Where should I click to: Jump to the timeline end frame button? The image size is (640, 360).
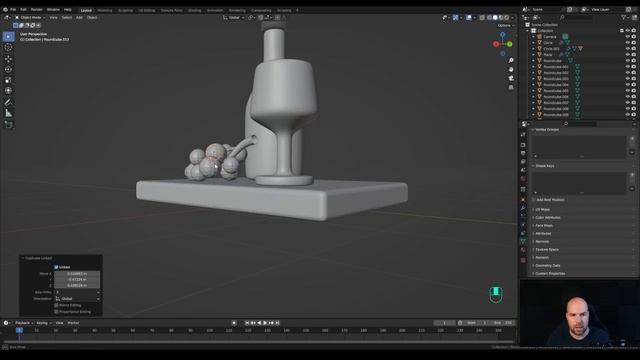pos(278,323)
